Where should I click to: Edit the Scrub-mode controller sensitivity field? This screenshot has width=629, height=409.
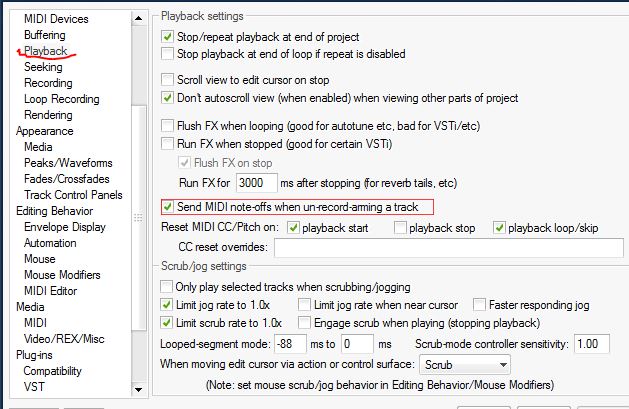593,343
